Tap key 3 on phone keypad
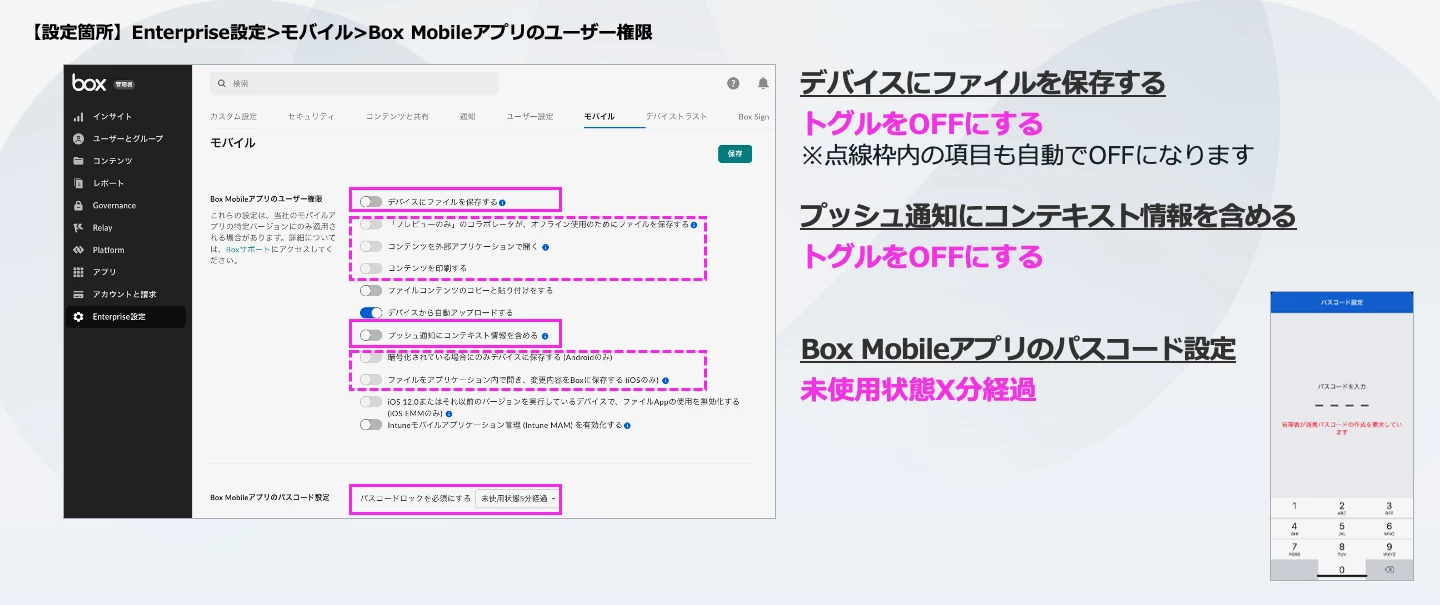The height and width of the screenshot is (605, 1440). tap(1388, 508)
